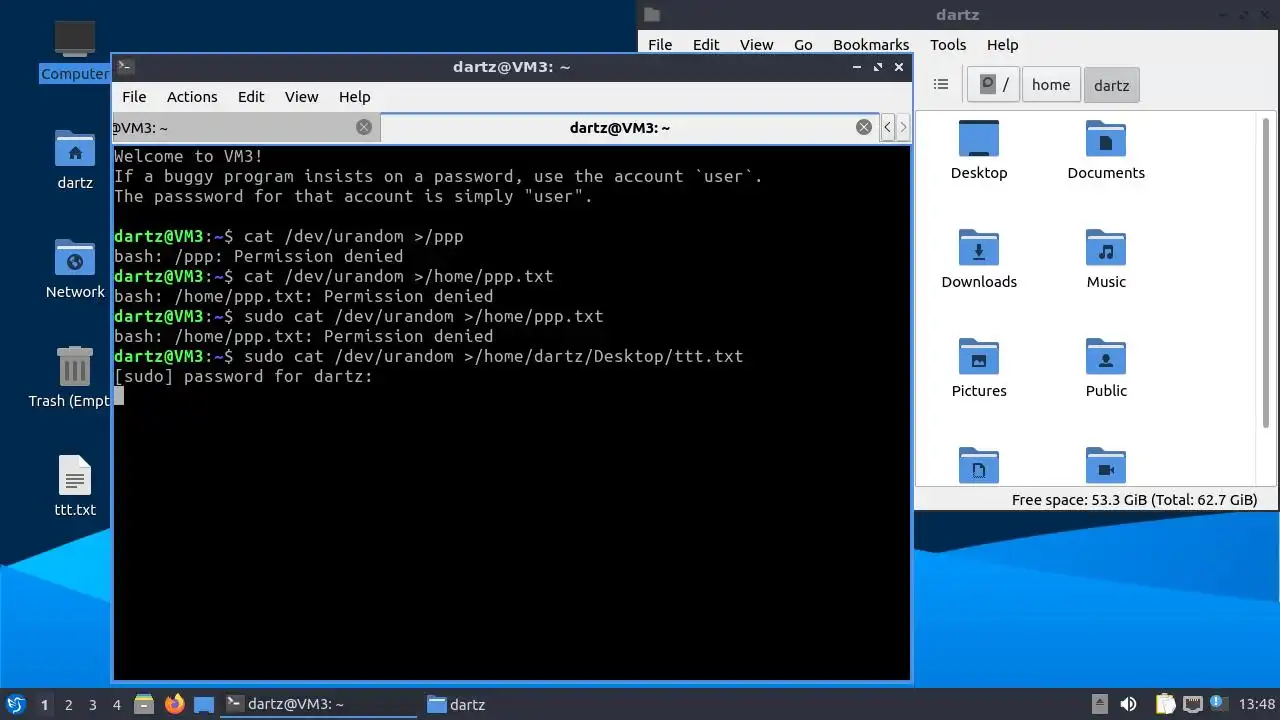The height and width of the screenshot is (720, 1280).
Task: Click the show desktop taskbar icon
Action: pos(204,704)
